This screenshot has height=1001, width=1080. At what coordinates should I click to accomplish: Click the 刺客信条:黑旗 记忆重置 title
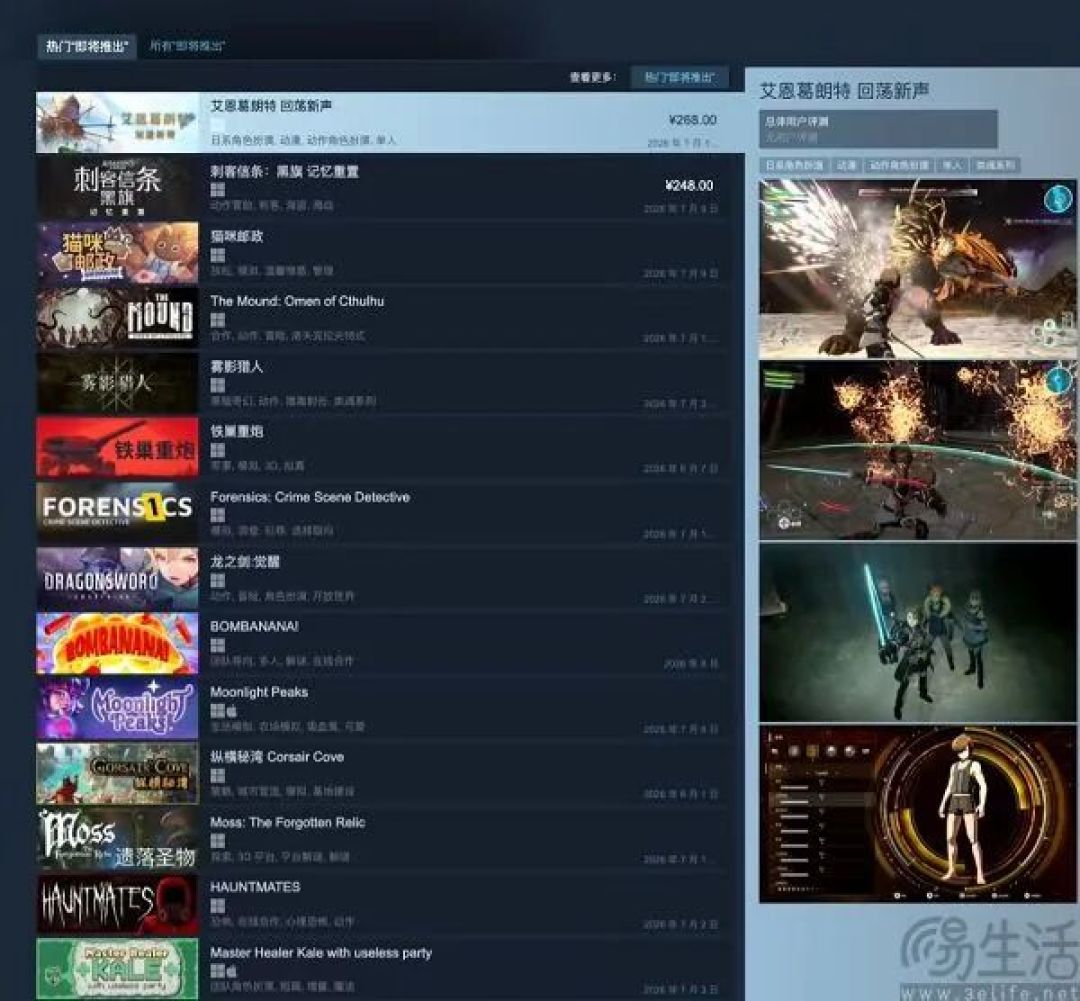(284, 172)
